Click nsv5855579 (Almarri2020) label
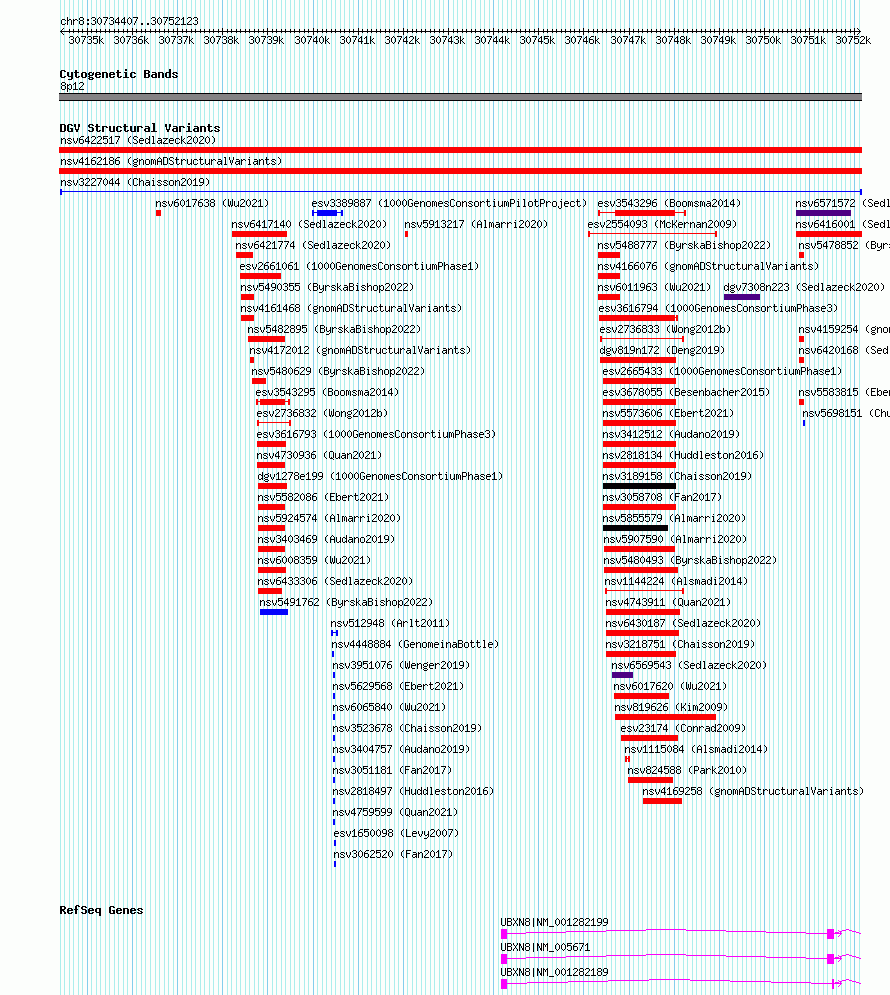Image resolution: width=890 pixels, height=995 pixels. coord(674,517)
